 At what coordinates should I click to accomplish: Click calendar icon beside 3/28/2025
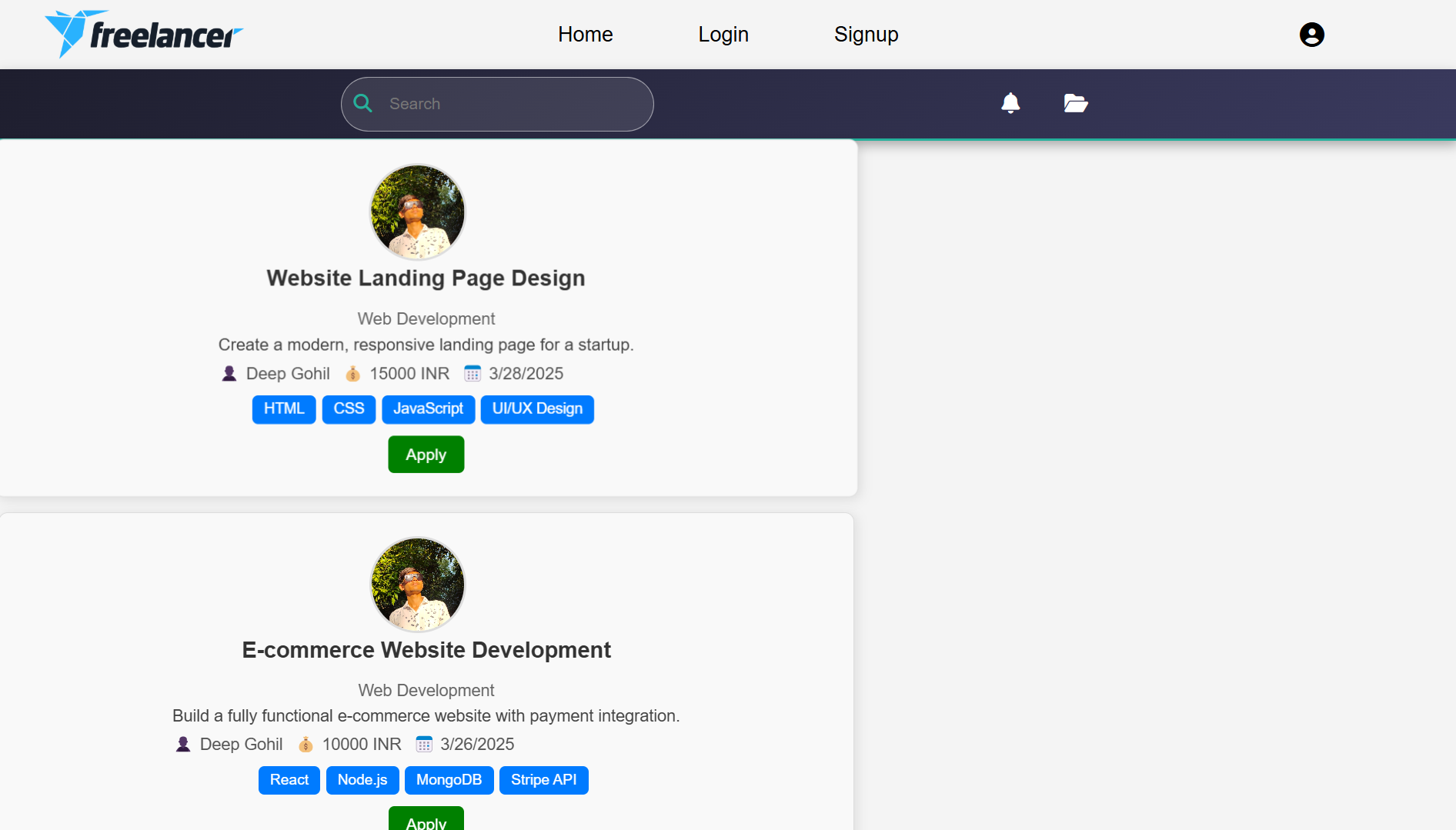pyautogui.click(x=472, y=374)
